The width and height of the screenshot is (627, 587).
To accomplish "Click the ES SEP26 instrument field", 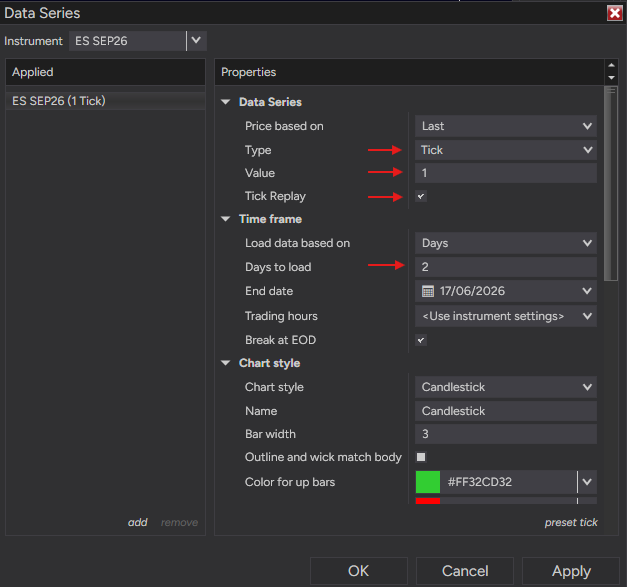I will (127, 41).
